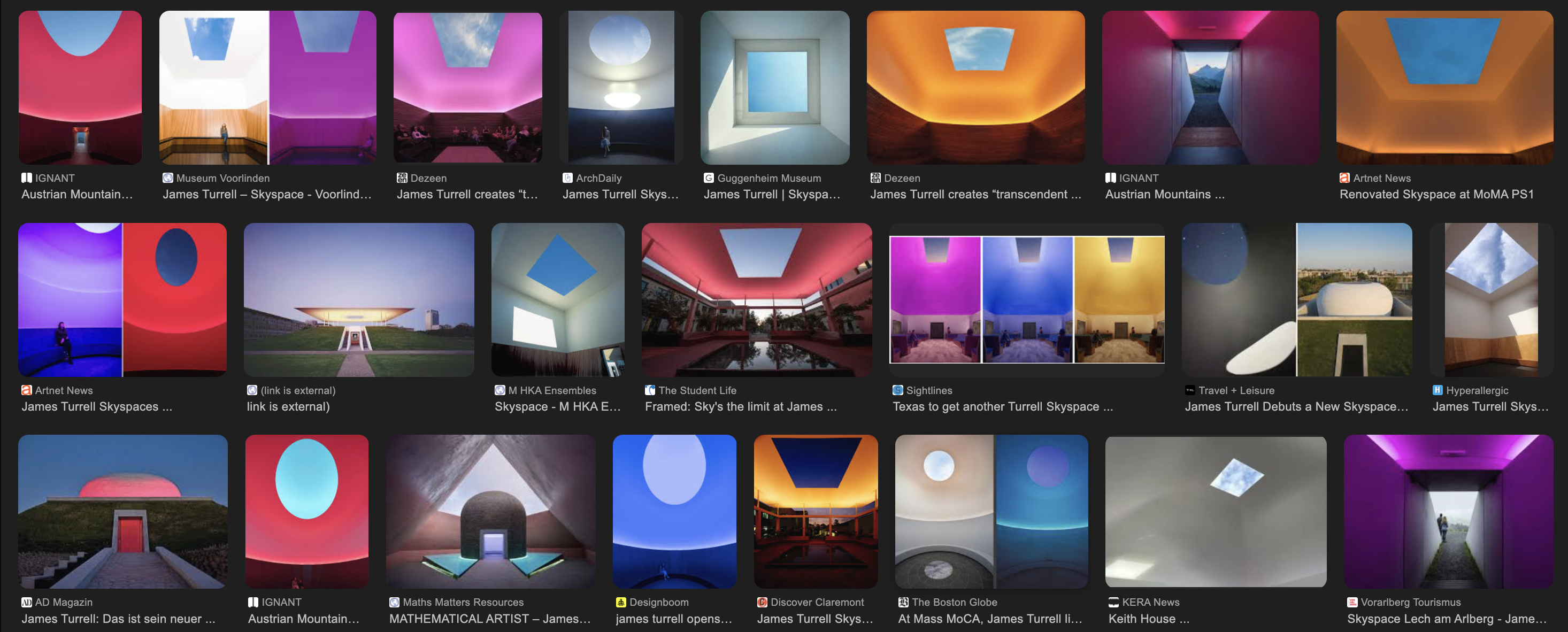
Task: Open 'James Turrell | Skyspa...' title
Action: pos(772,194)
